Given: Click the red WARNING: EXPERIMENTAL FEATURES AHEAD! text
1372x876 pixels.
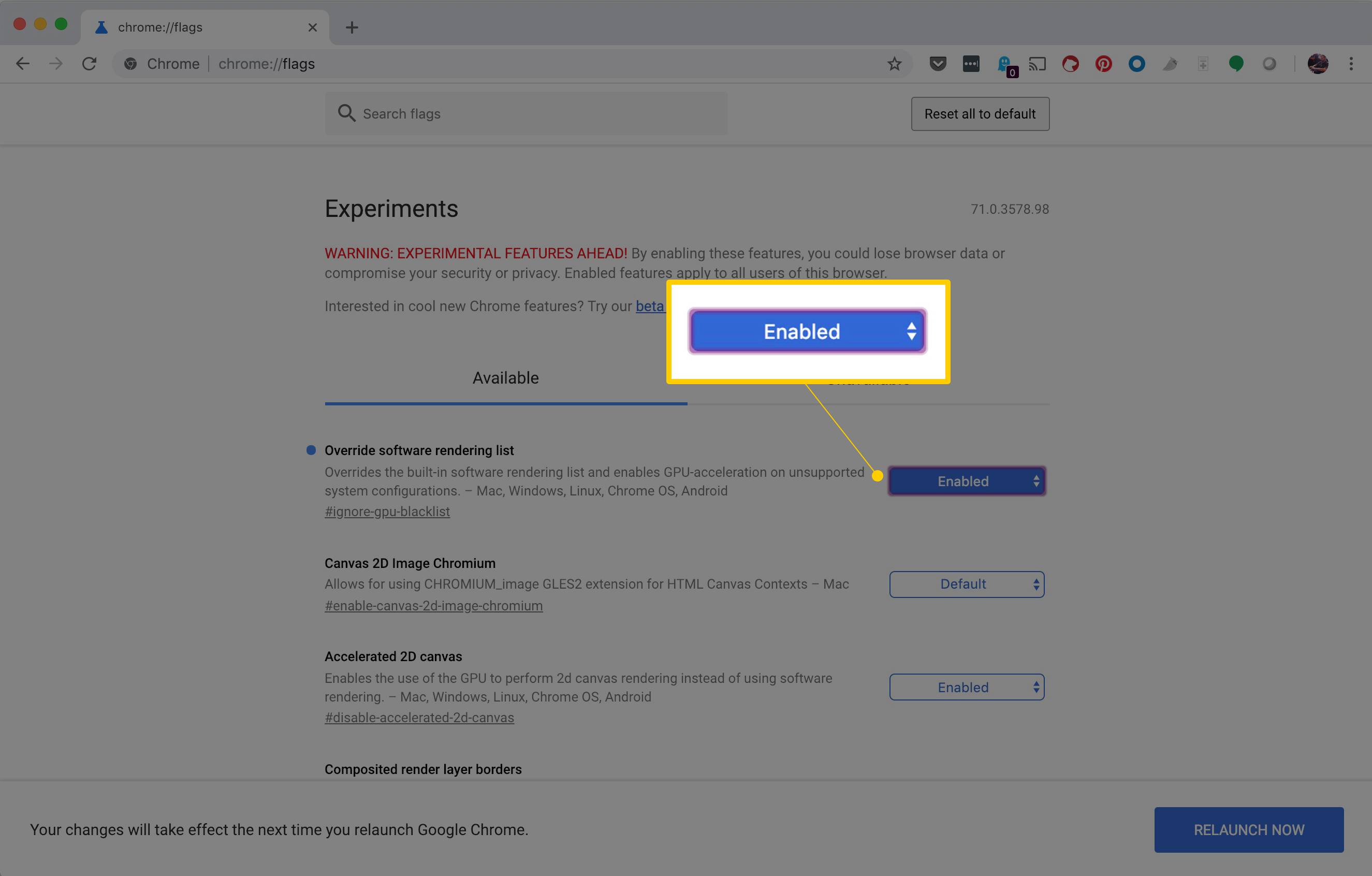Looking at the screenshot, I should pos(476,253).
